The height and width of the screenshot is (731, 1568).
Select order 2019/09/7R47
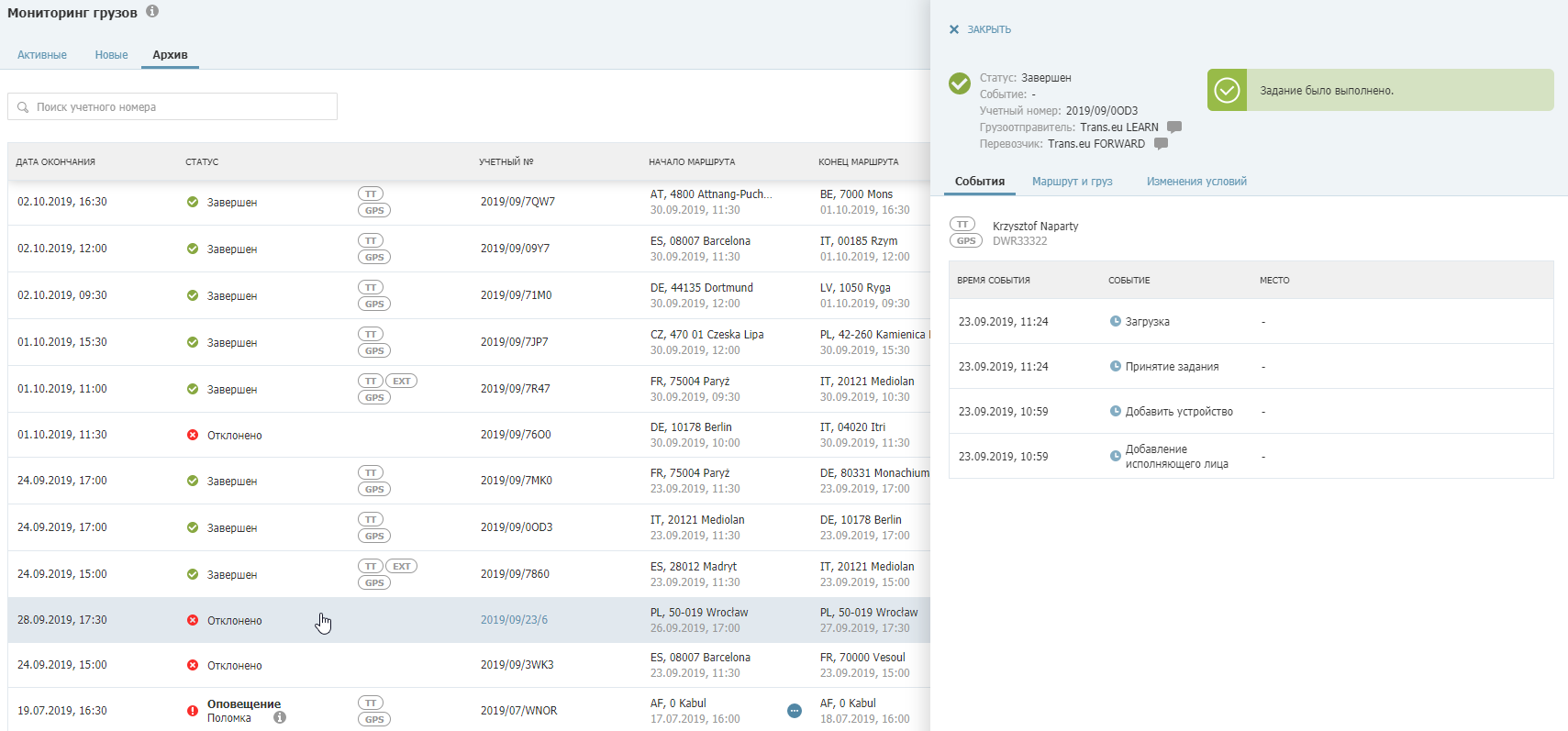tap(515, 389)
